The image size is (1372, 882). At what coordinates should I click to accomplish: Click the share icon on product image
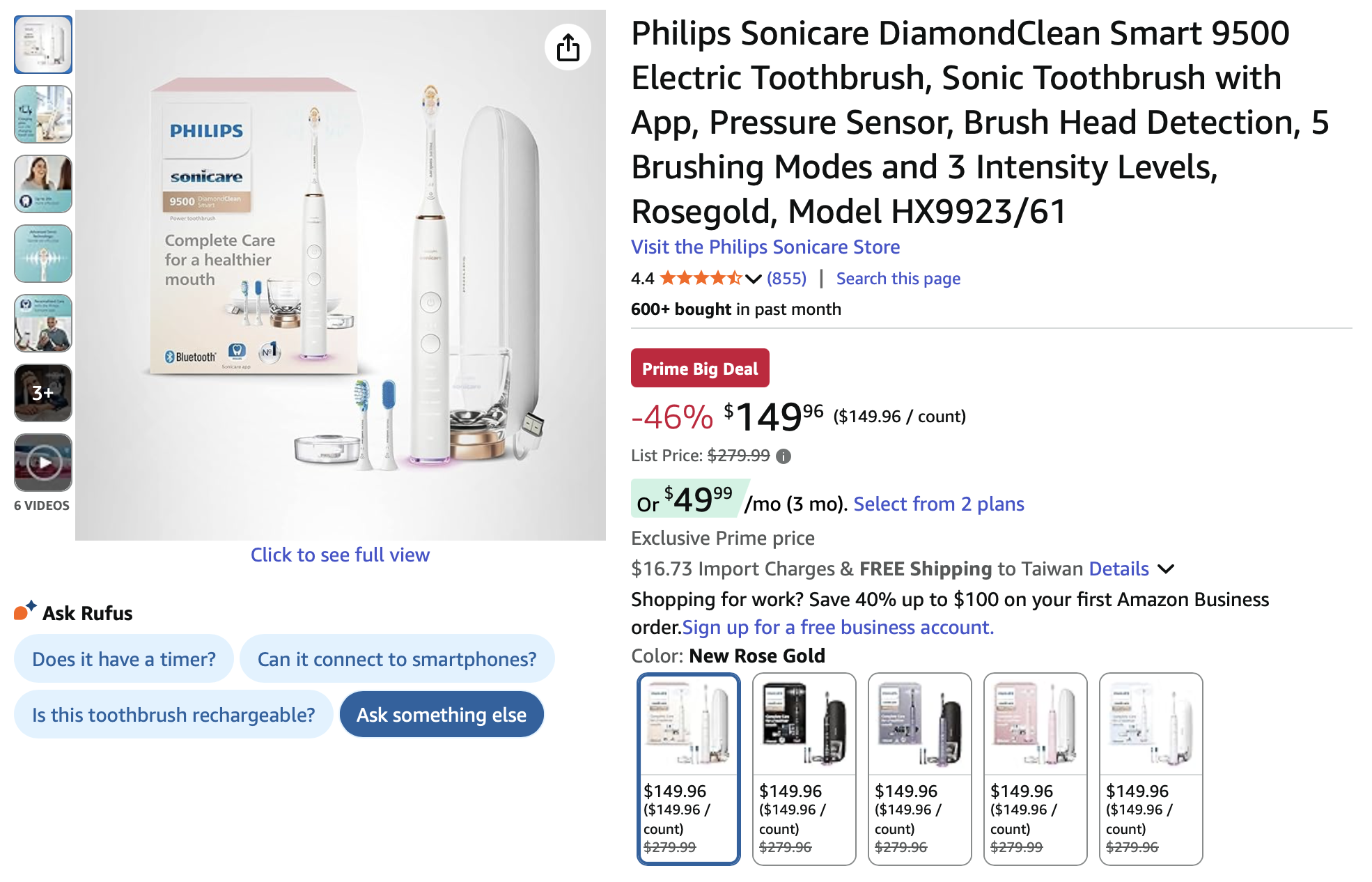pyautogui.click(x=568, y=47)
